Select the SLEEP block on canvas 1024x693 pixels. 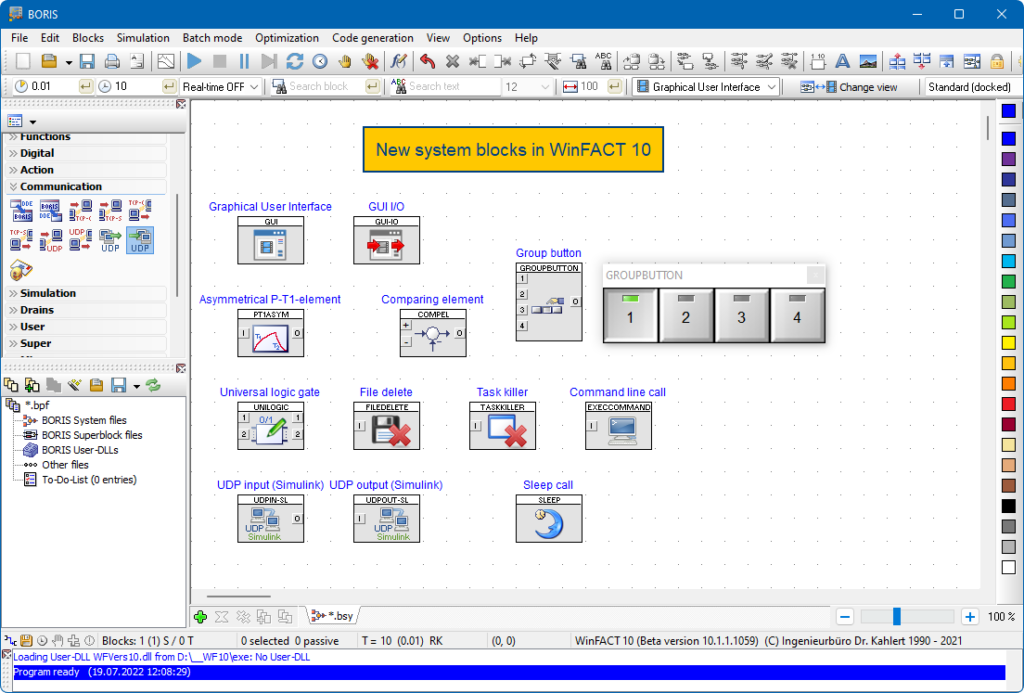point(549,519)
